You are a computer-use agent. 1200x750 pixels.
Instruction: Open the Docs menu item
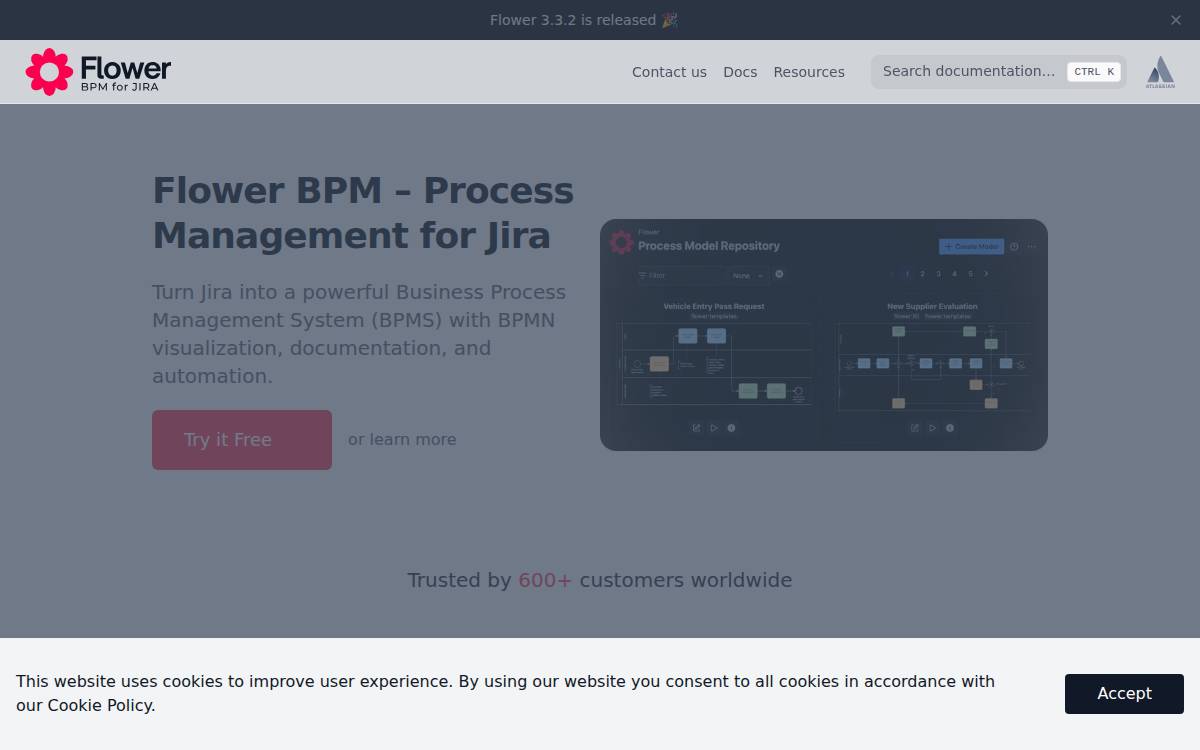coord(740,72)
